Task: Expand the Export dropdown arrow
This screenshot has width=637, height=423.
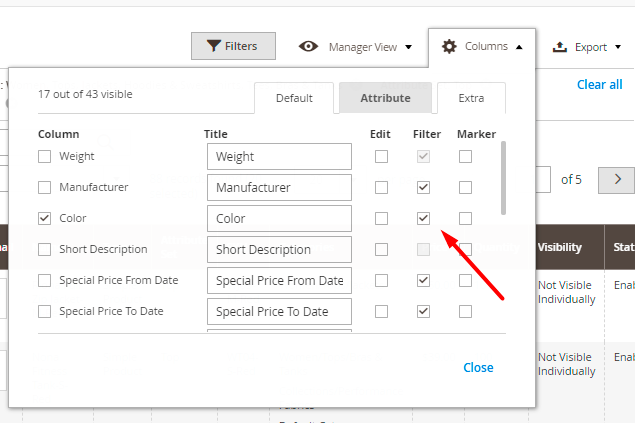Action: point(618,47)
